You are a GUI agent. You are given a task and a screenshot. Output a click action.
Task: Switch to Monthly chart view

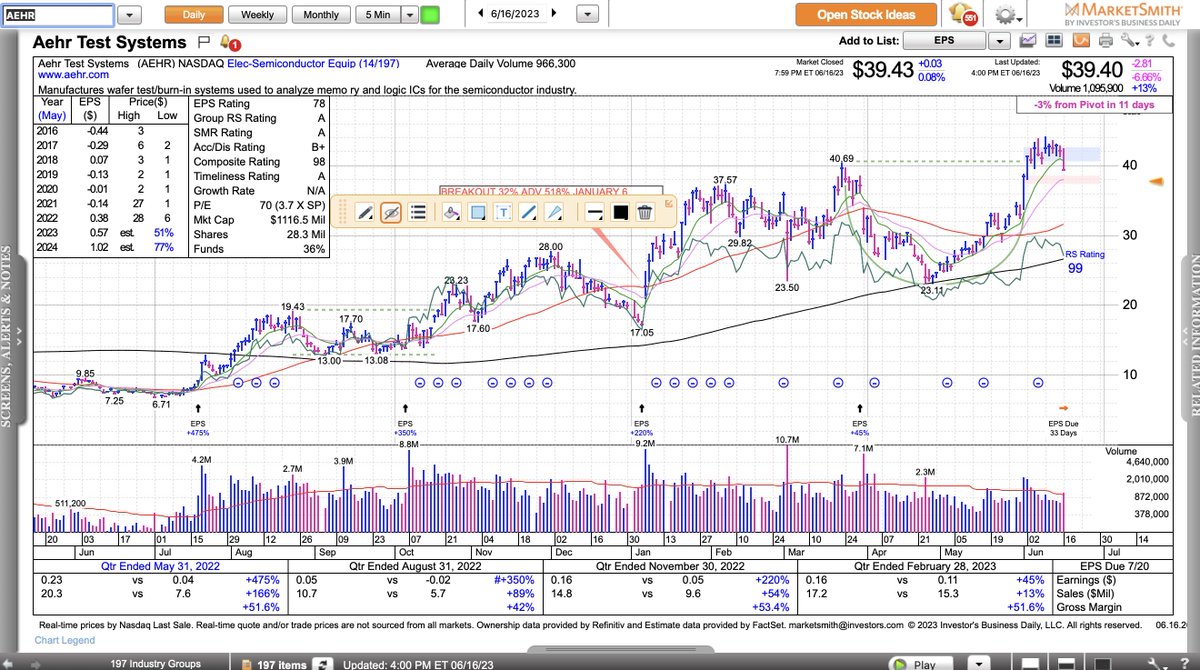click(x=320, y=15)
